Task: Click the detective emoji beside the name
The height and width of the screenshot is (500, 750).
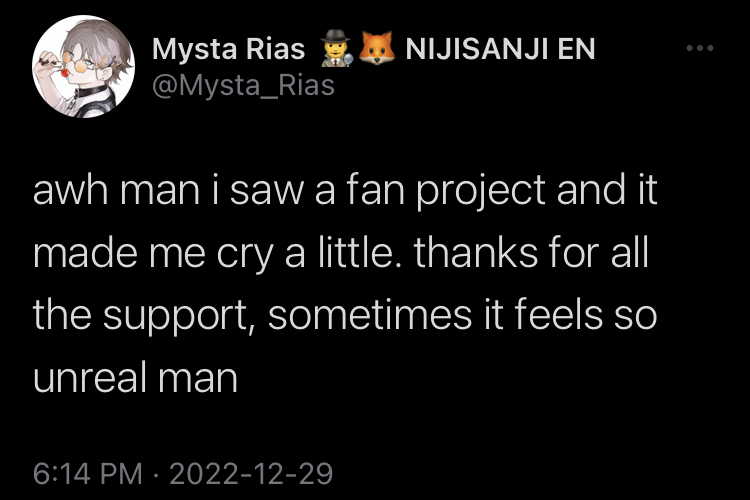Action: [333, 49]
